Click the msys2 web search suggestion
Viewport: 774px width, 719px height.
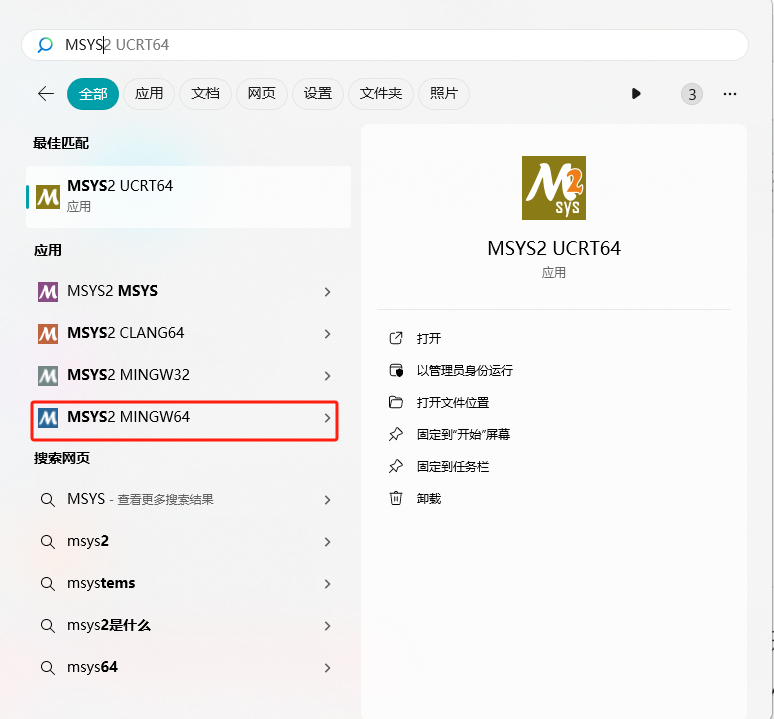click(185, 542)
